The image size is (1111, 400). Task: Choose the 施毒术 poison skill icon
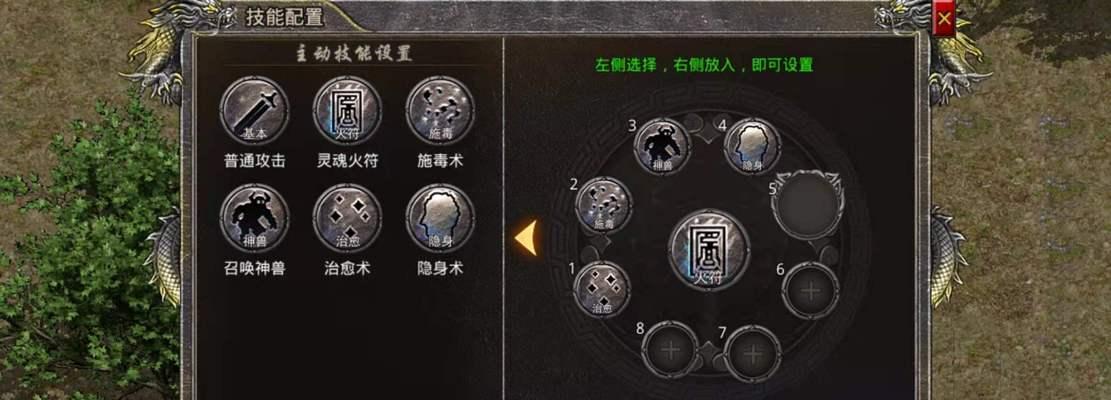point(440,110)
